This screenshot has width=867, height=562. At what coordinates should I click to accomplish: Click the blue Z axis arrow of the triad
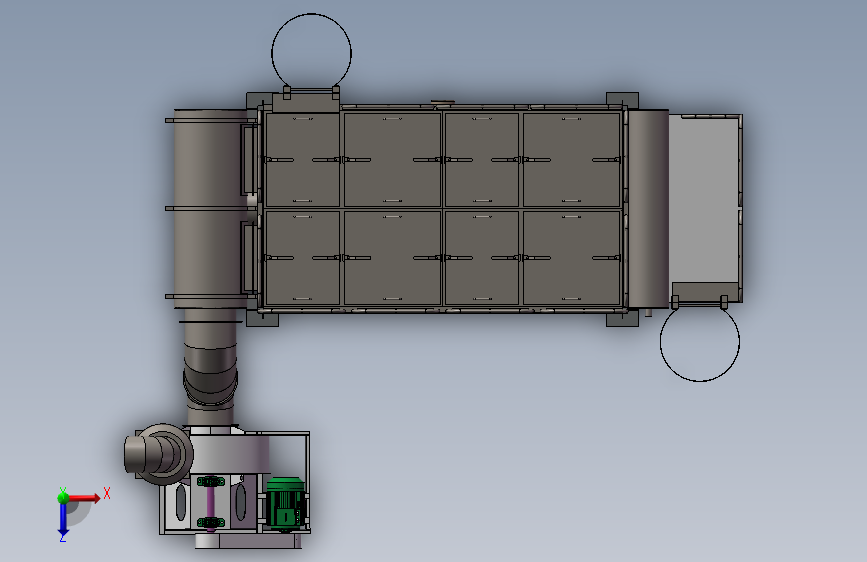point(63,519)
